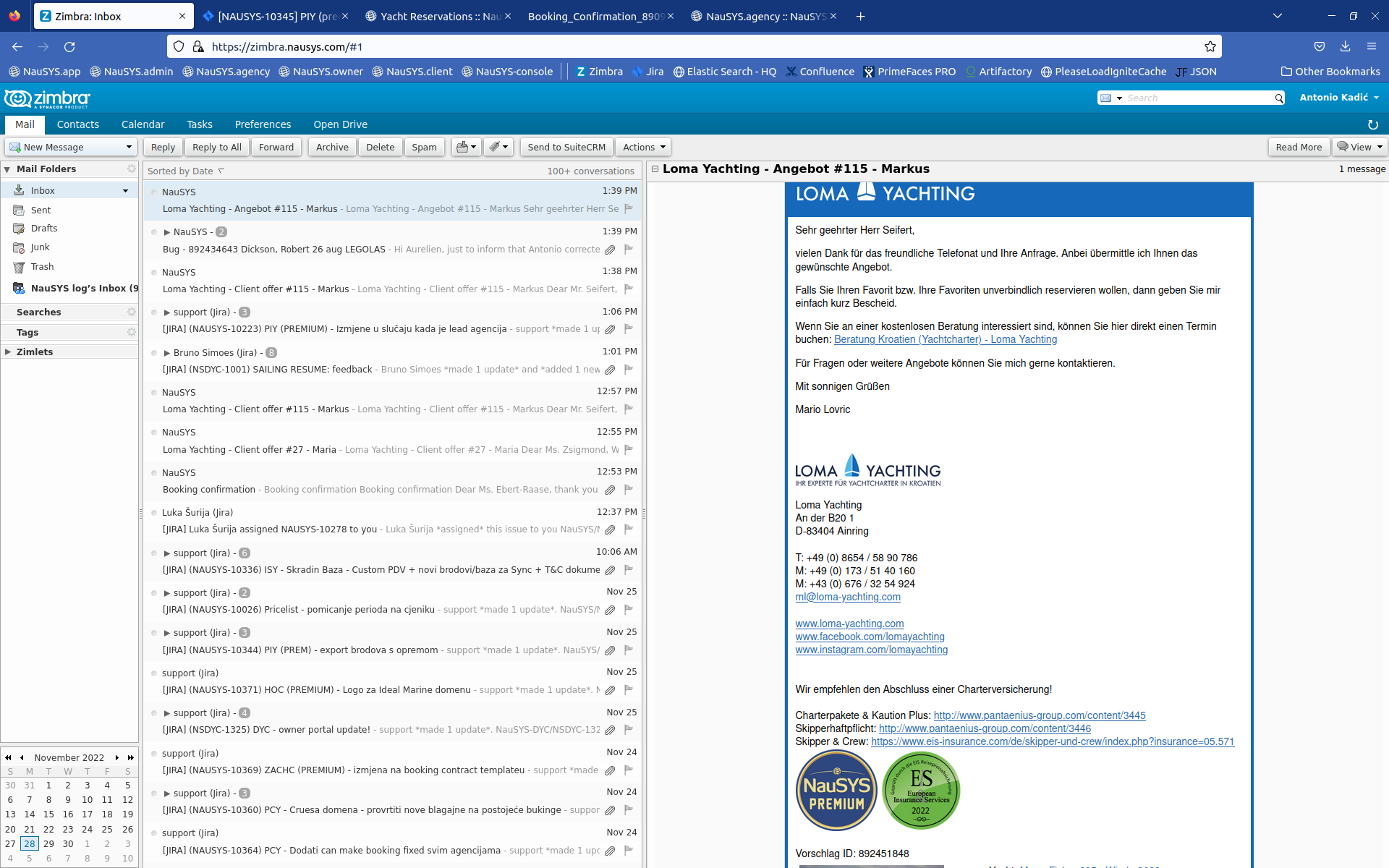1389x868 pixels.
Task: Toggle read dot on NAUSYS-10223 conversation
Action: coord(154,312)
